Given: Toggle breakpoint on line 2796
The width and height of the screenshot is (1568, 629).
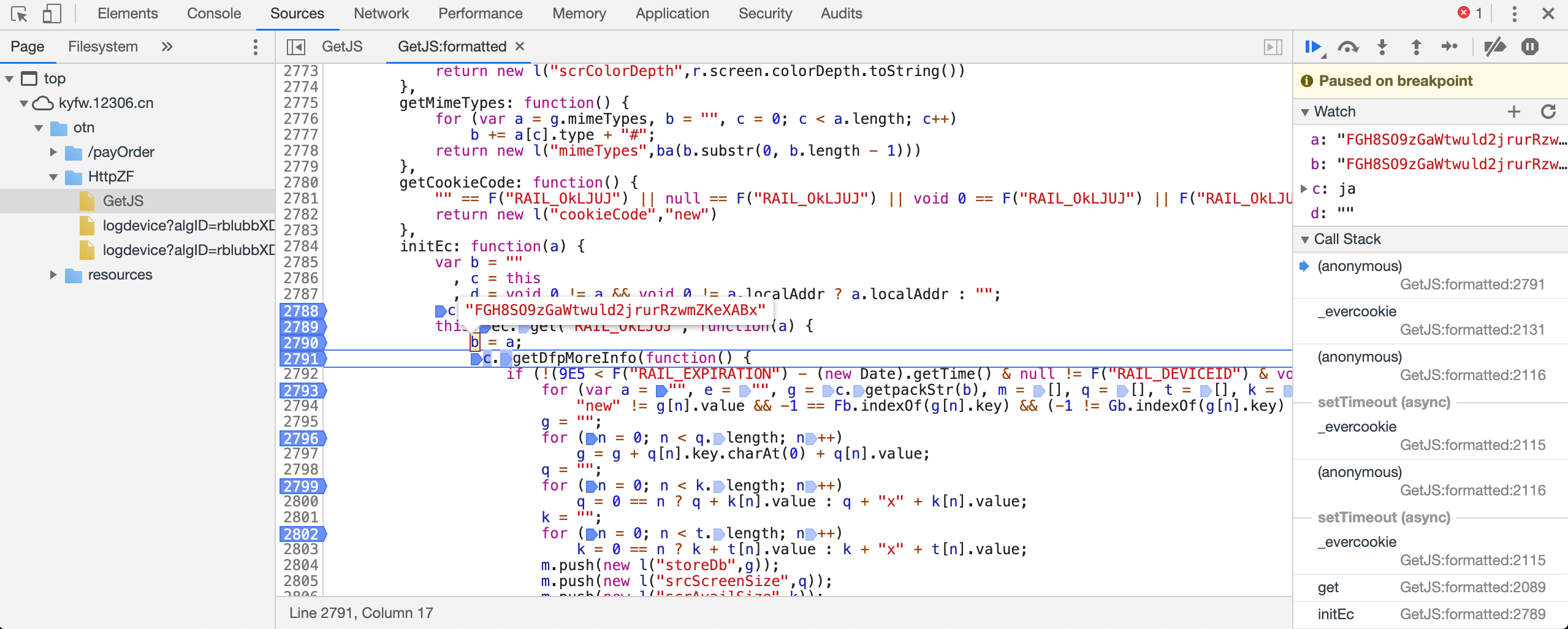Looking at the screenshot, I should pos(301,438).
